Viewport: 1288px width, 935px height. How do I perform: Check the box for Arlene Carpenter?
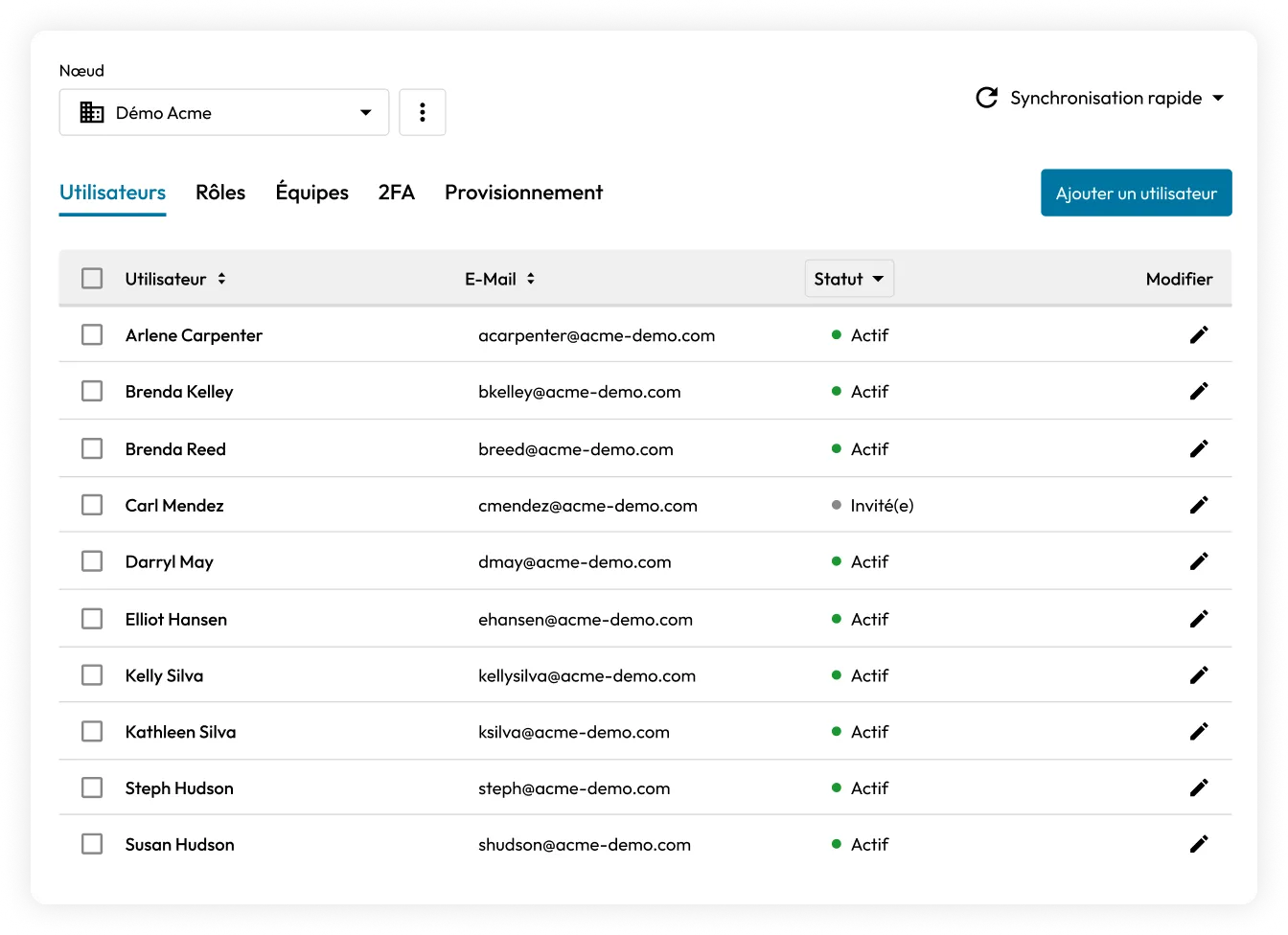click(92, 334)
